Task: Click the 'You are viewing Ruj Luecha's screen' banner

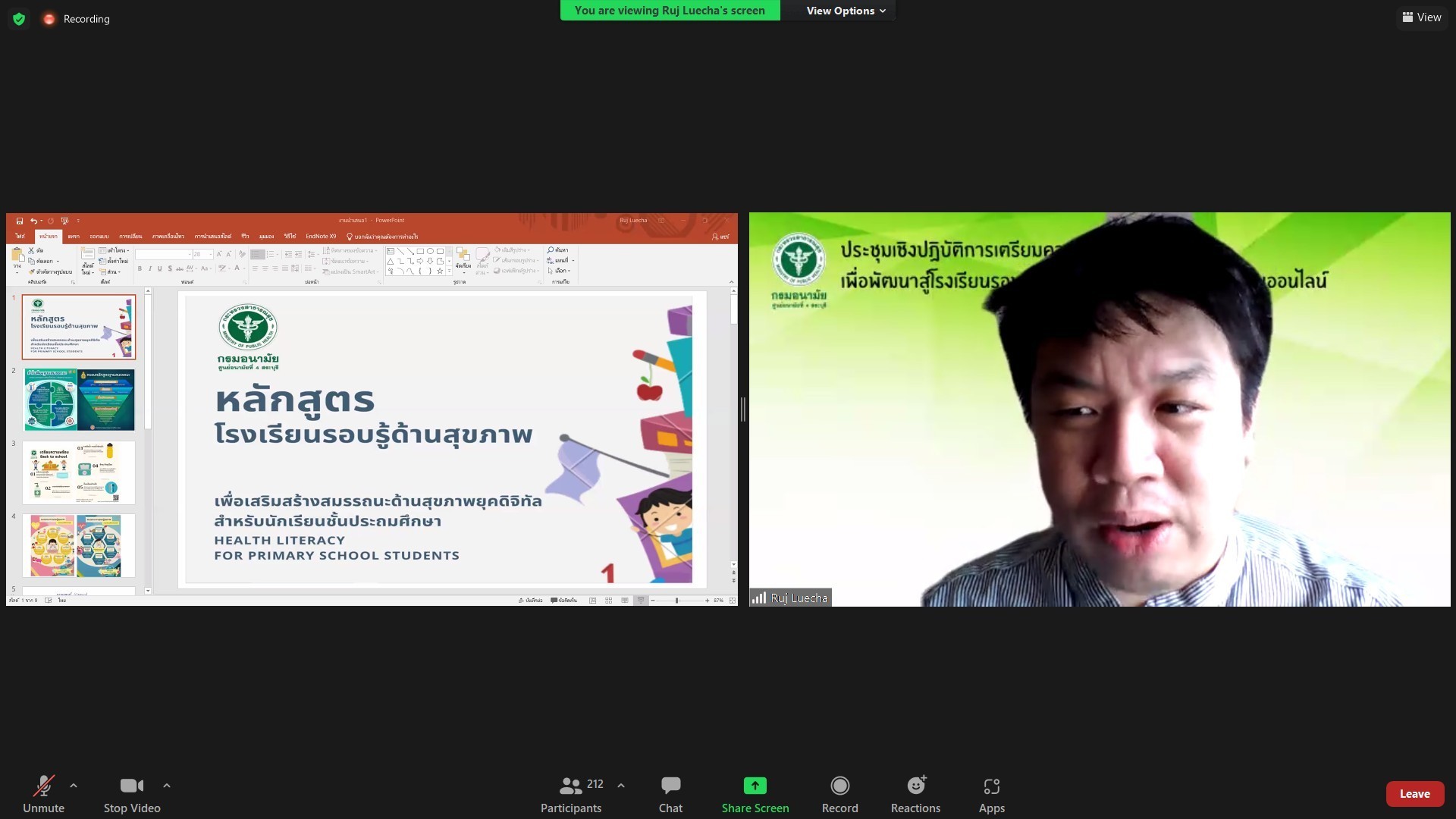Action: pyautogui.click(x=670, y=11)
